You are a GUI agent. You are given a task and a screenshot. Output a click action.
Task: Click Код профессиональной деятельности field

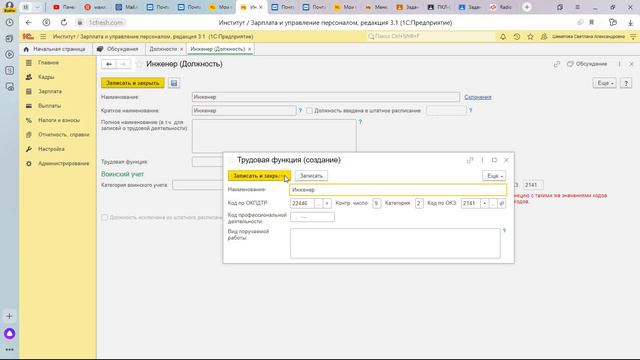click(x=312, y=217)
